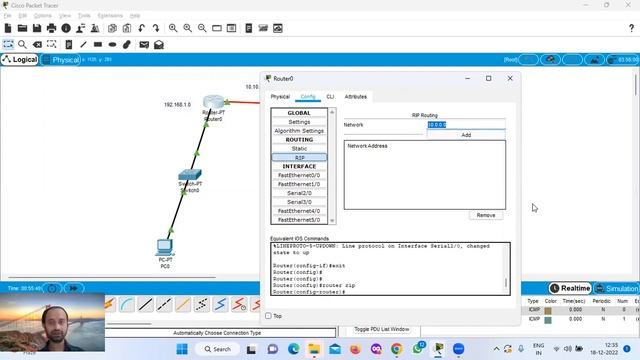Screen dimensions: 640x360
Task: Choose the Select tool
Action: point(8,44)
